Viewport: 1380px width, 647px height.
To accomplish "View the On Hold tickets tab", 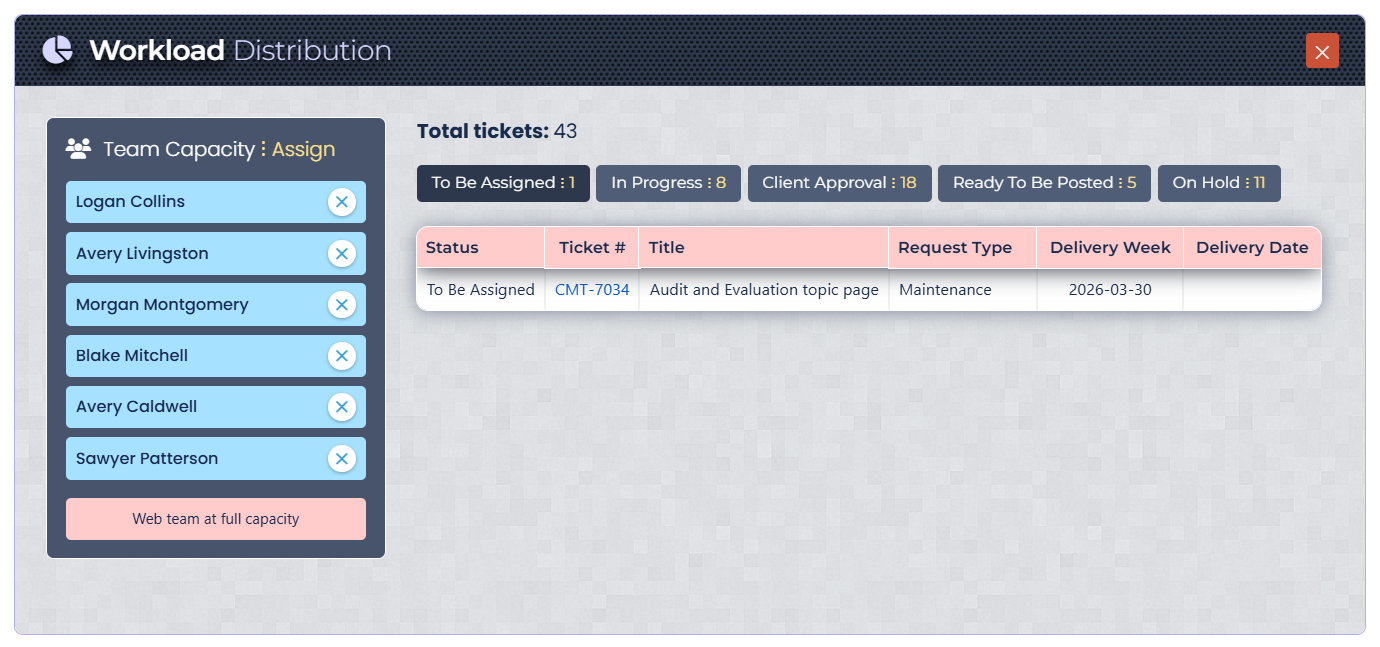I will tap(1218, 183).
